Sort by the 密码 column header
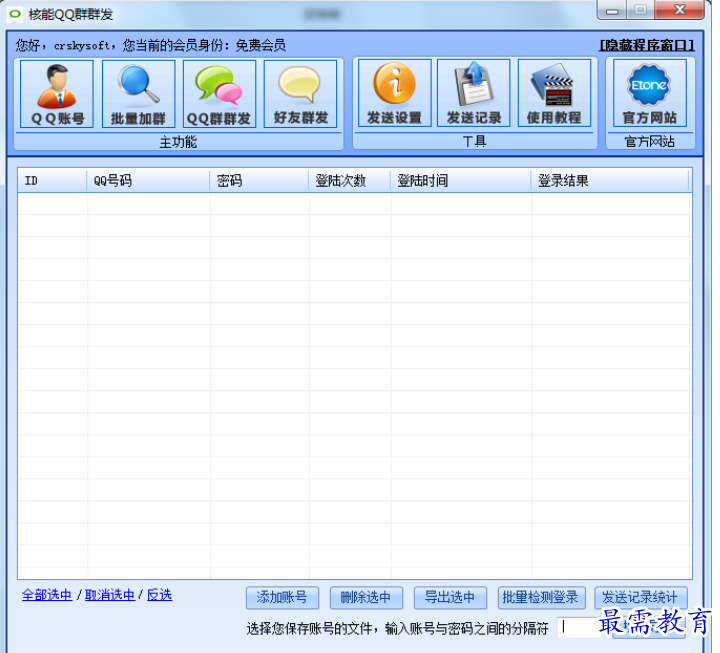720x653 pixels. (x=259, y=180)
